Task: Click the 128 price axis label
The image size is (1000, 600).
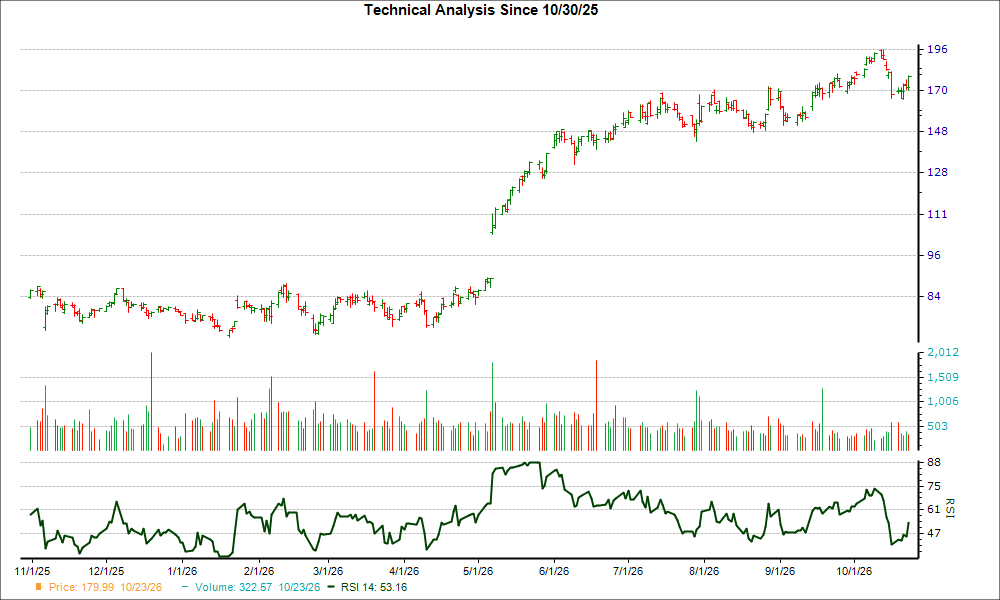Action: click(x=937, y=172)
